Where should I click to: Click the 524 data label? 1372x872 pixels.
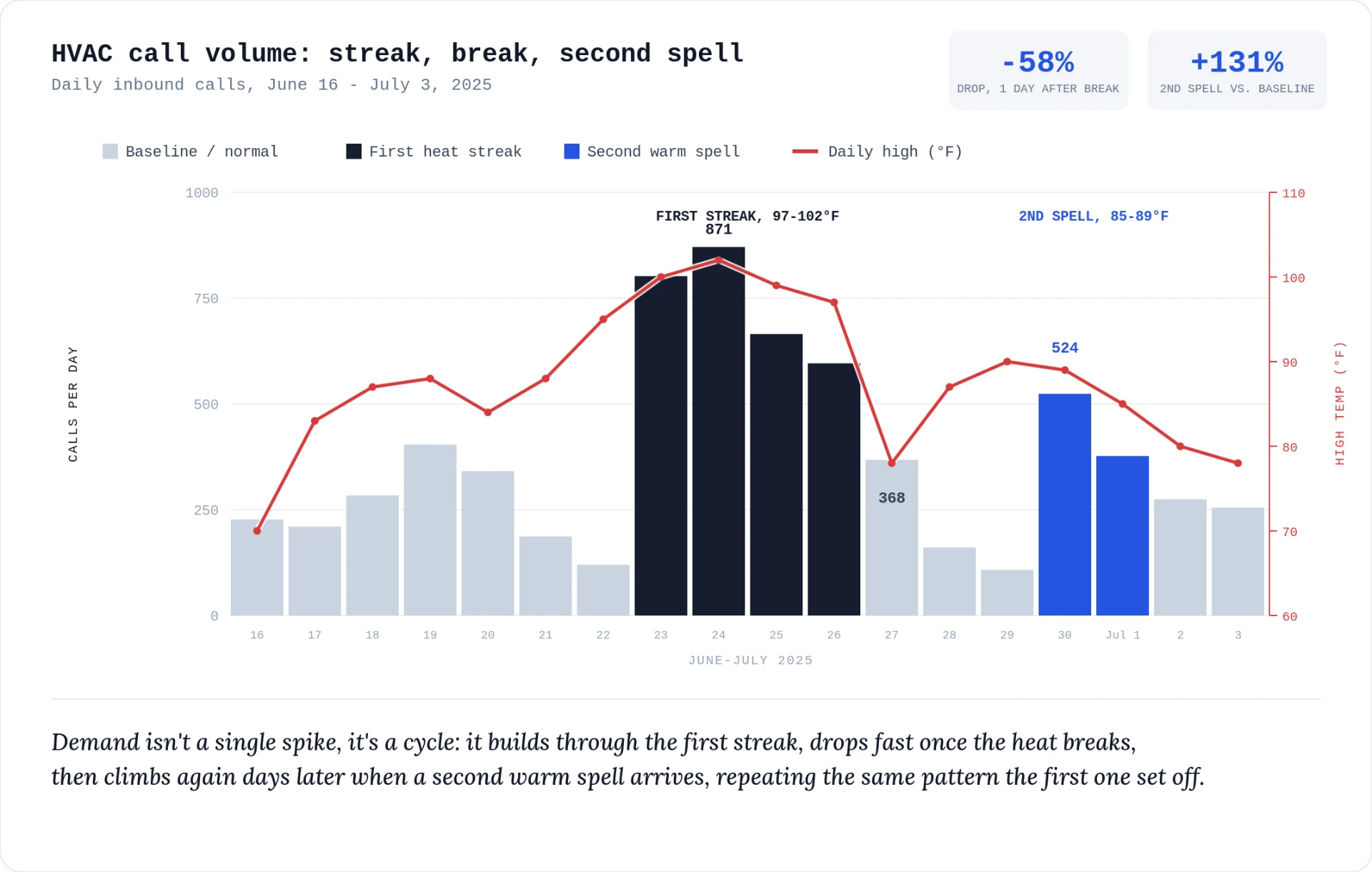(1065, 348)
